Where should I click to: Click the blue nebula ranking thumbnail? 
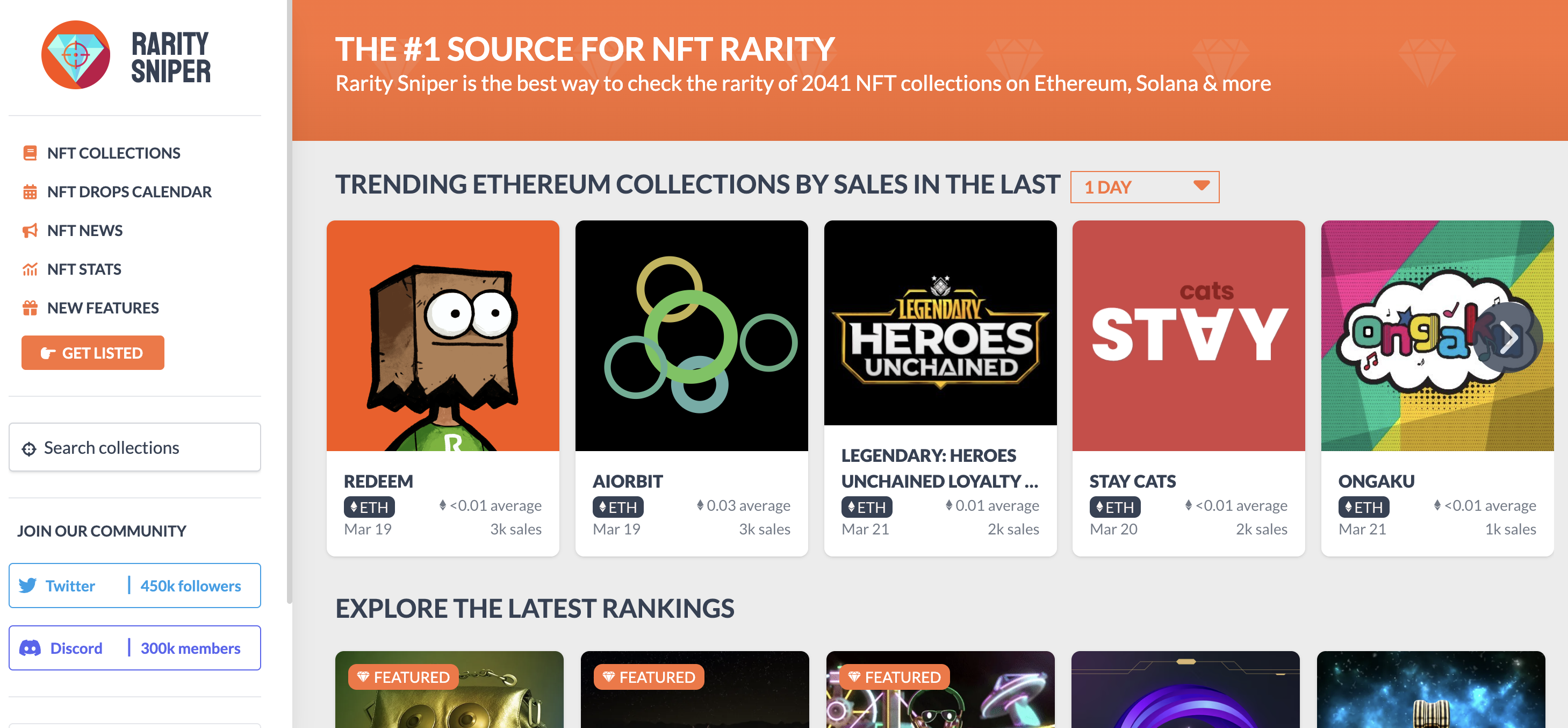[1430, 690]
